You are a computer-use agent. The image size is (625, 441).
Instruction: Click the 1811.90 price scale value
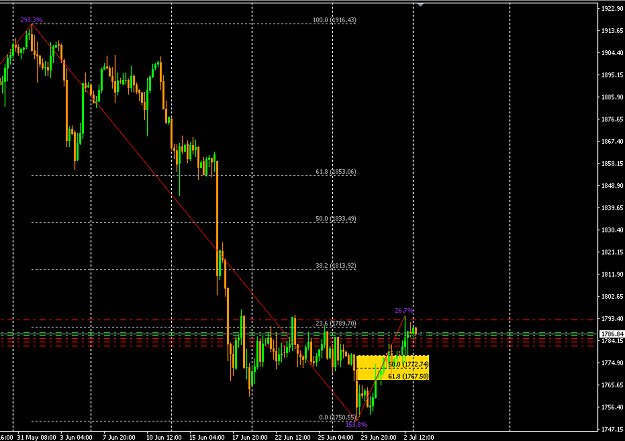pos(612,274)
